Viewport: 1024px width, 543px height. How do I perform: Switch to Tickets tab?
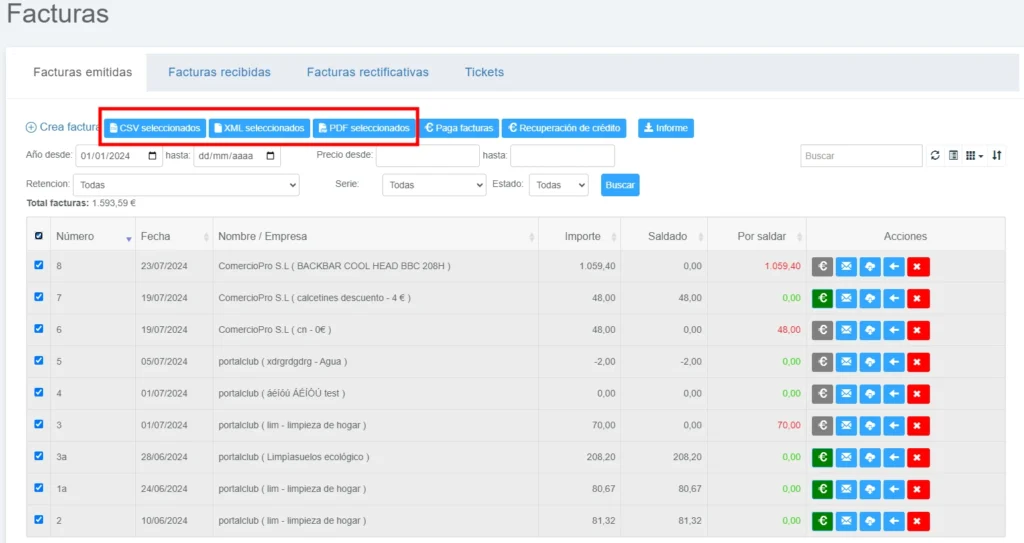484,72
